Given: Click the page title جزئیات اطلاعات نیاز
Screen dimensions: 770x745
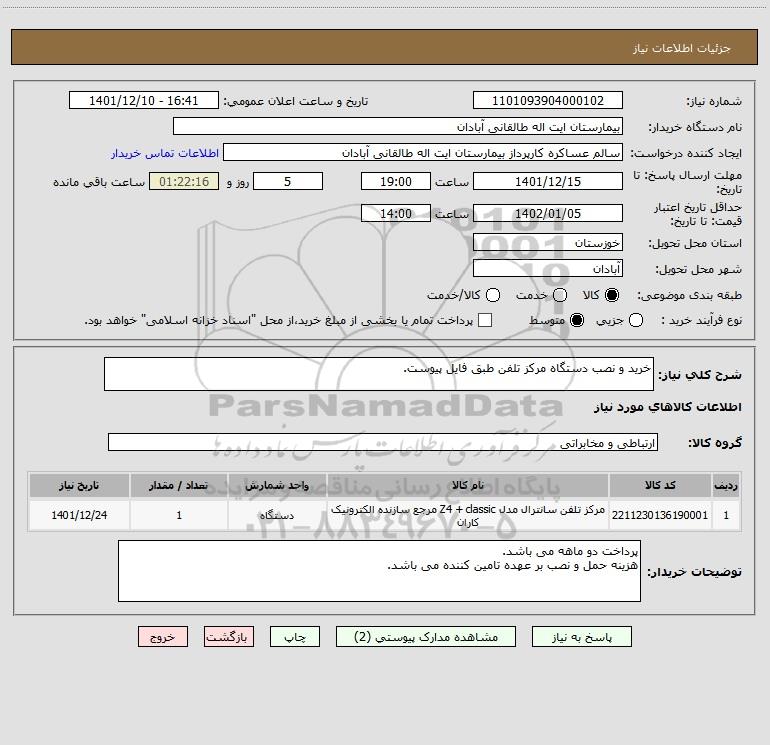Looking at the screenshot, I should (681, 48).
